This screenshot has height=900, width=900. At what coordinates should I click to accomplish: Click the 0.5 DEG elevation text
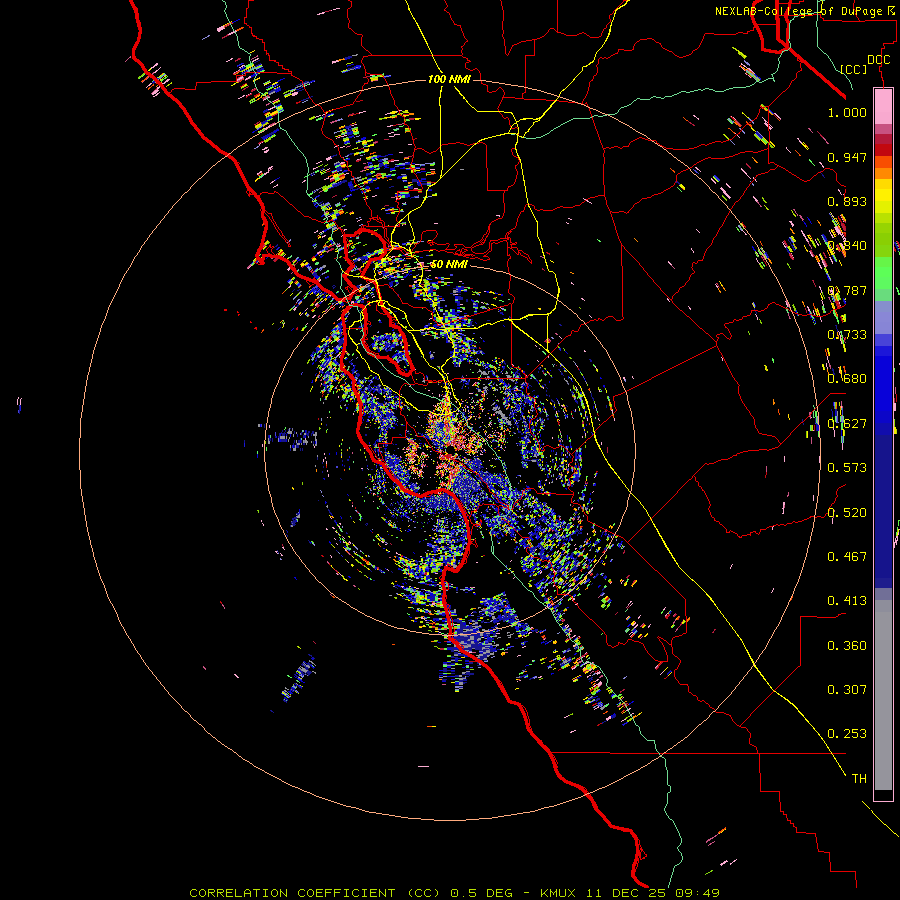click(483, 893)
